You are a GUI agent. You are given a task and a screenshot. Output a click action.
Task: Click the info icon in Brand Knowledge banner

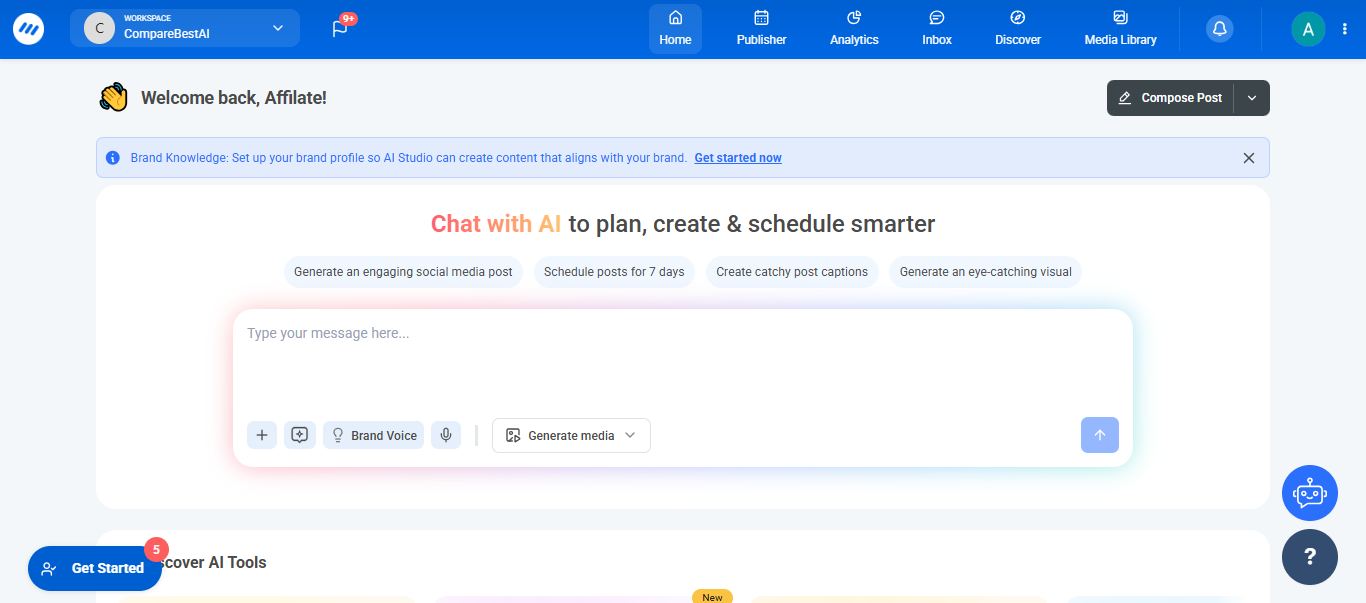point(112,158)
